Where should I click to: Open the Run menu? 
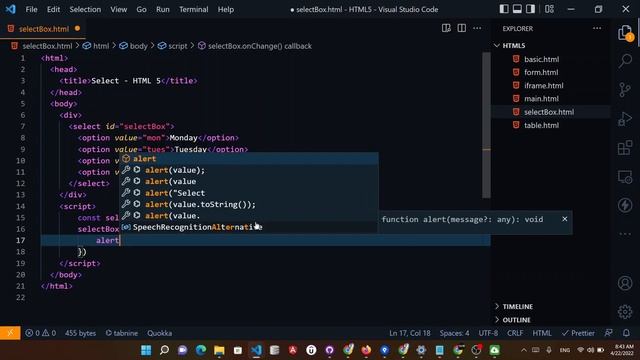point(162,9)
